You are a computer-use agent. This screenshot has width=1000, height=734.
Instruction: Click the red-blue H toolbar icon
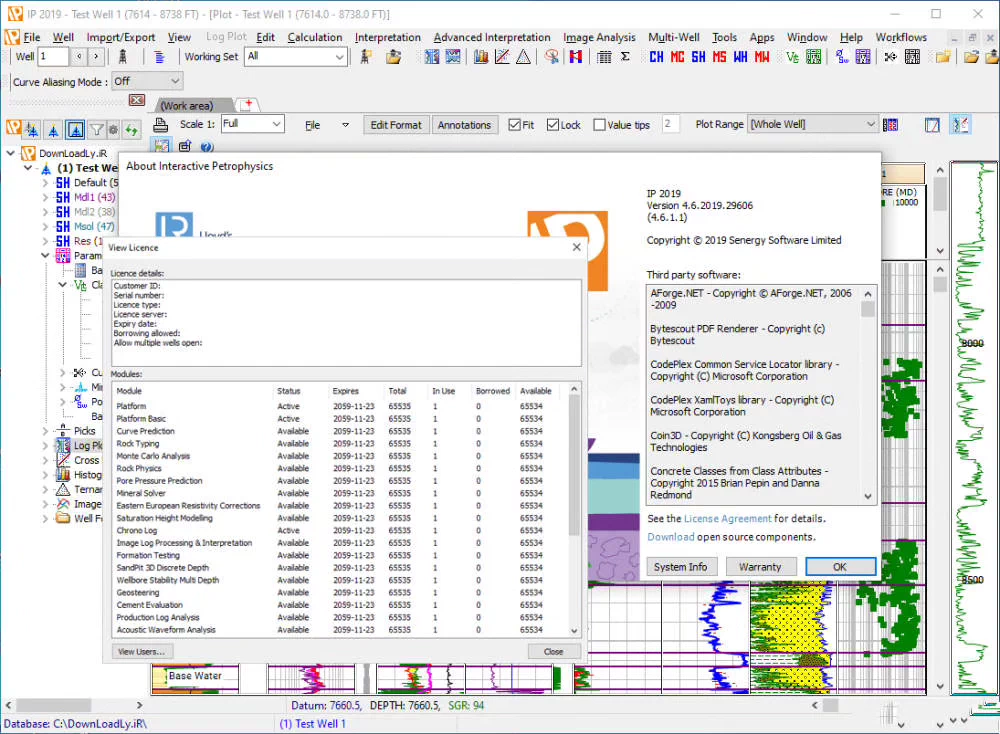[x=576, y=57]
